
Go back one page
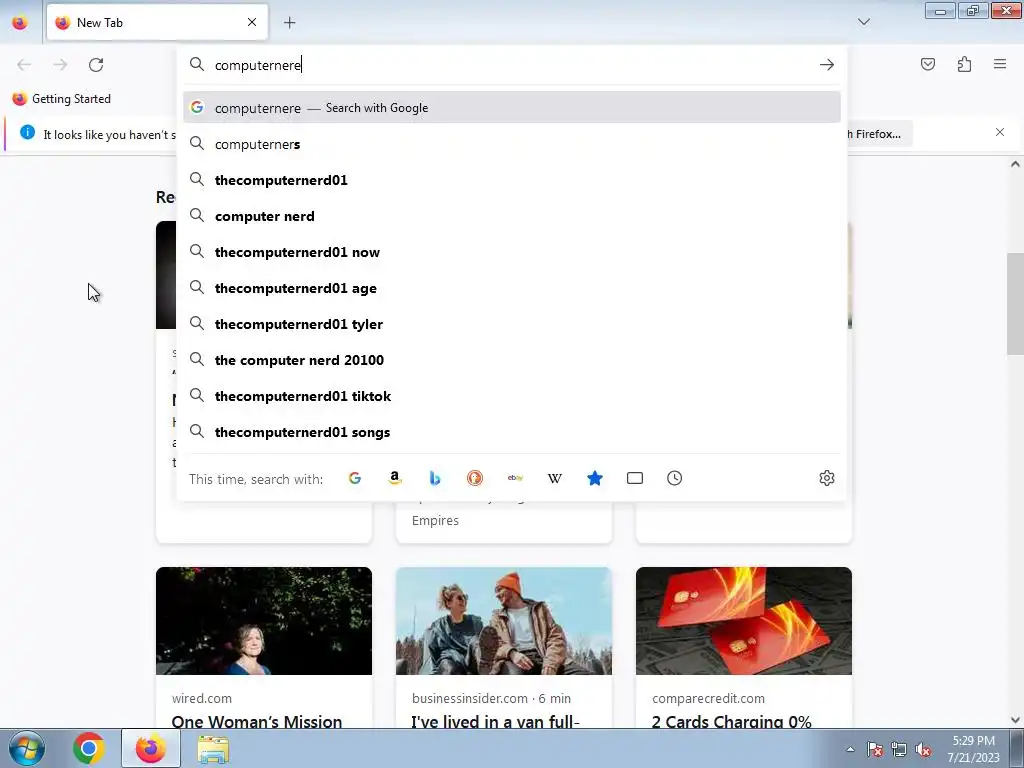tap(24, 65)
